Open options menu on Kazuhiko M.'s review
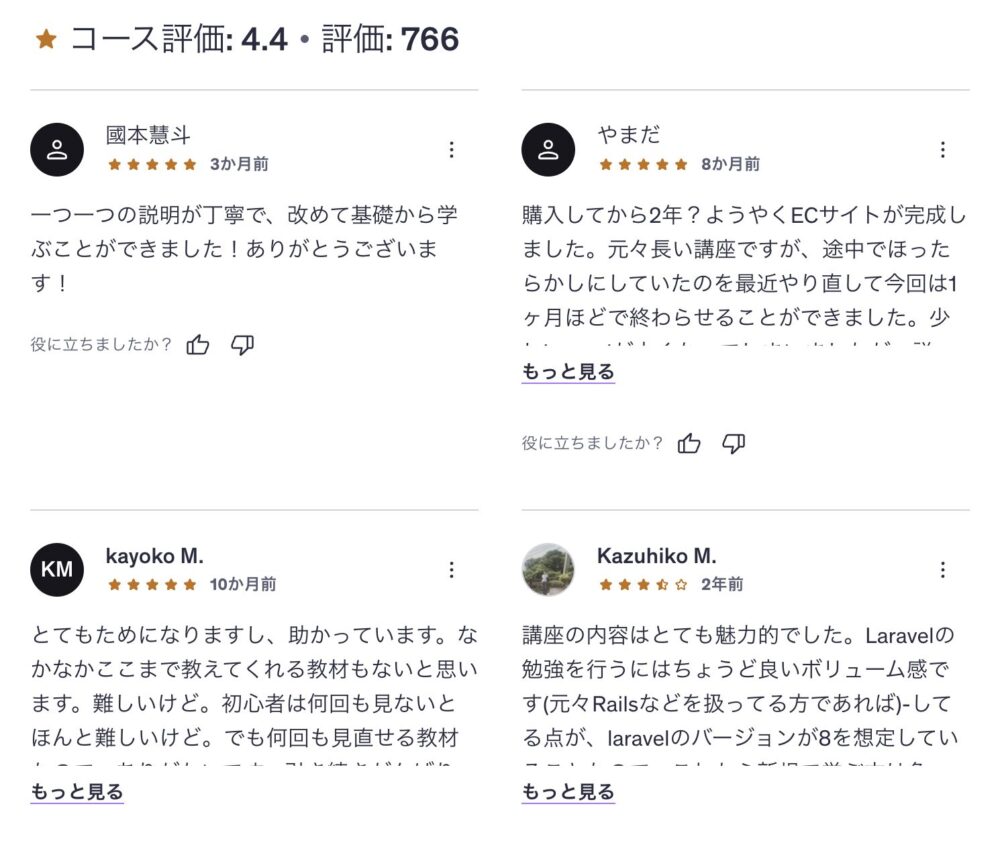The width and height of the screenshot is (1000, 843). click(943, 570)
